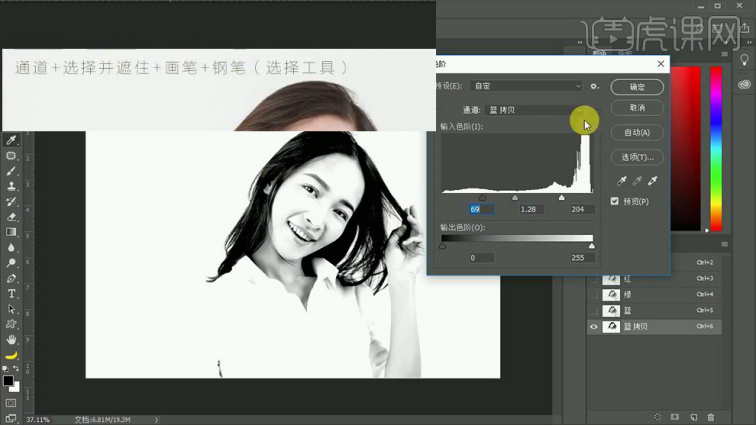Click the output black slider handle

click(442, 246)
